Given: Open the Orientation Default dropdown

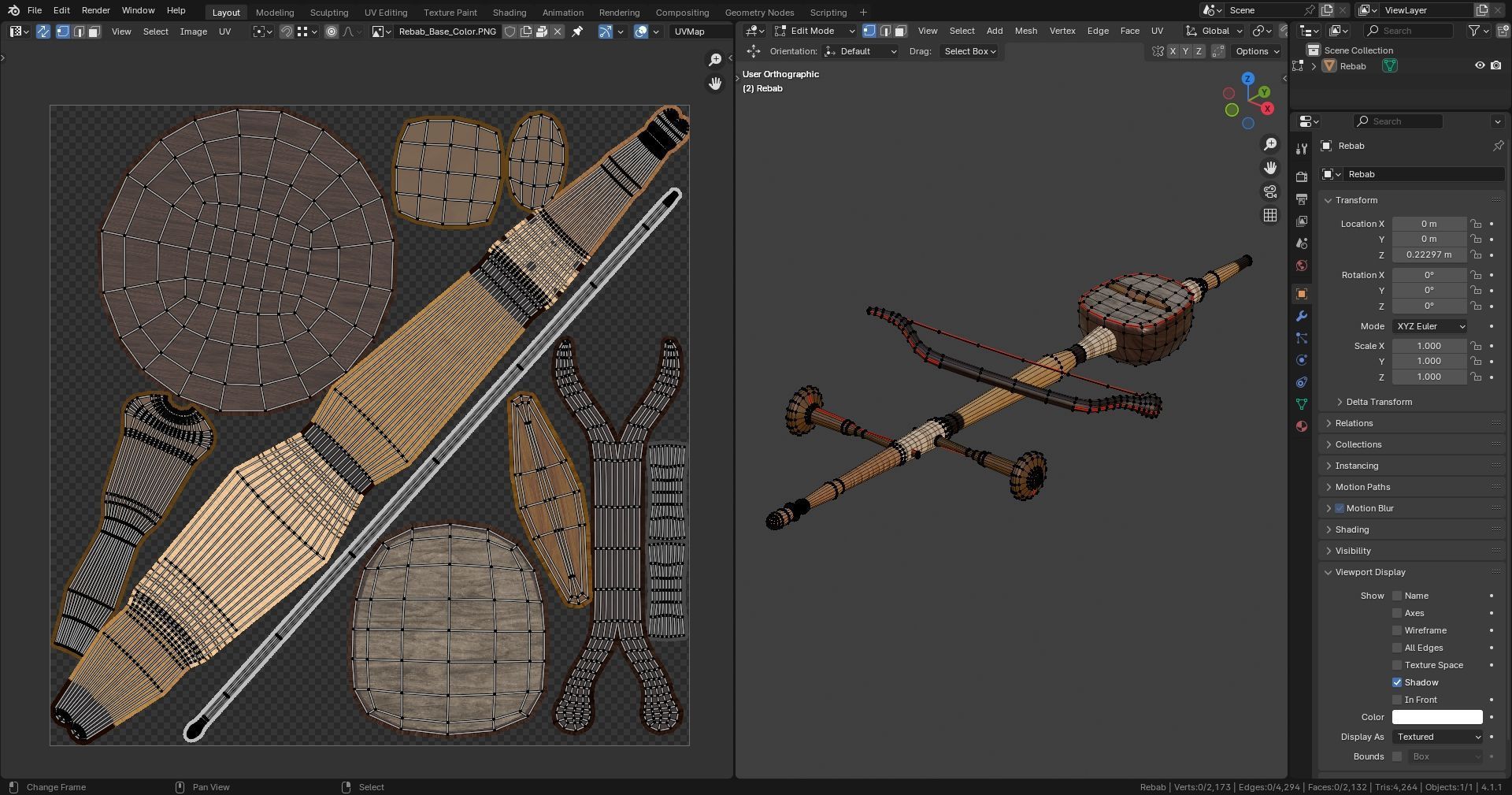Looking at the screenshot, I should pyautogui.click(x=860, y=51).
